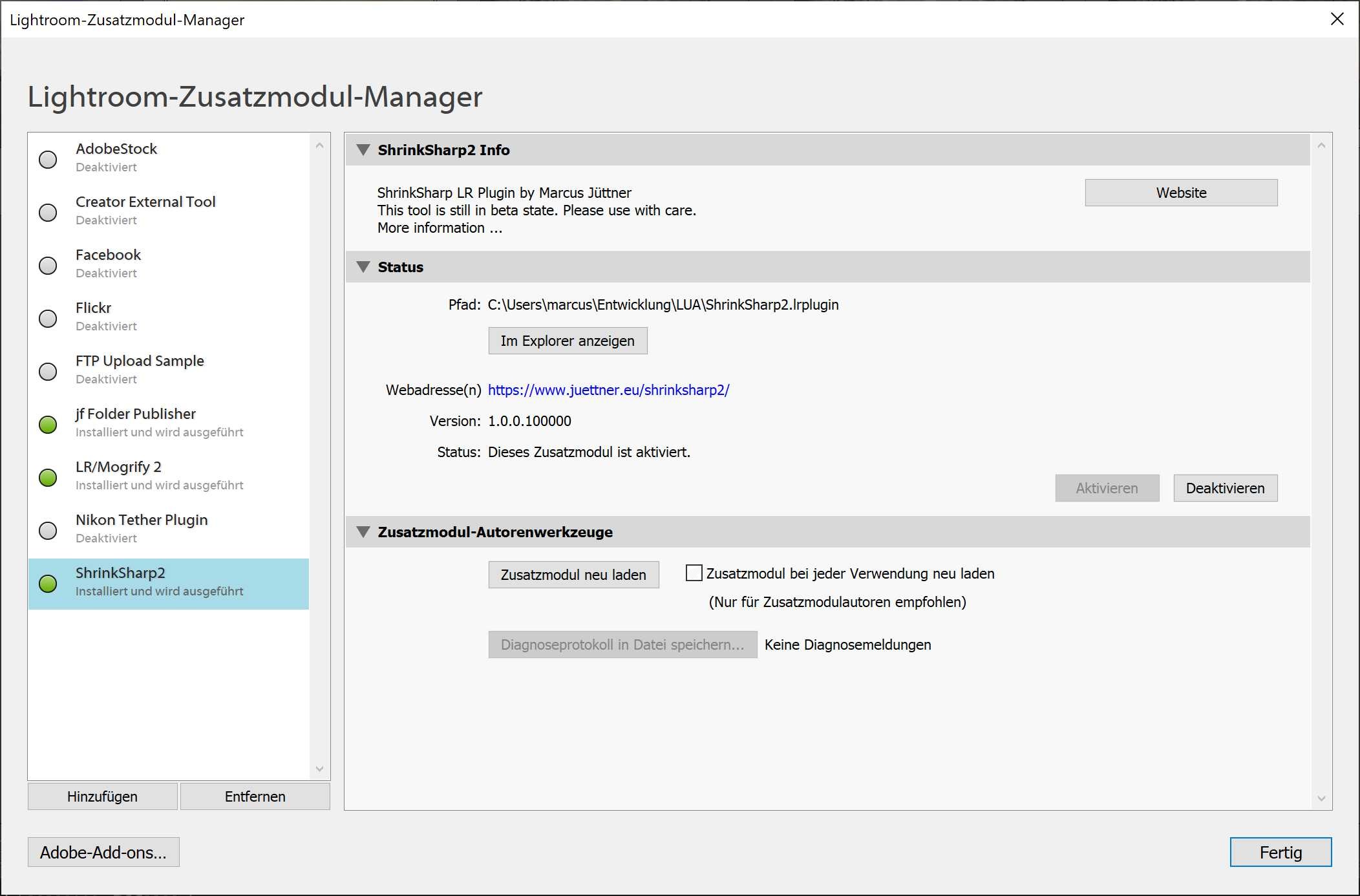Collapse the Zusatzmodul-Autorenwerkzeuge section

[x=363, y=532]
